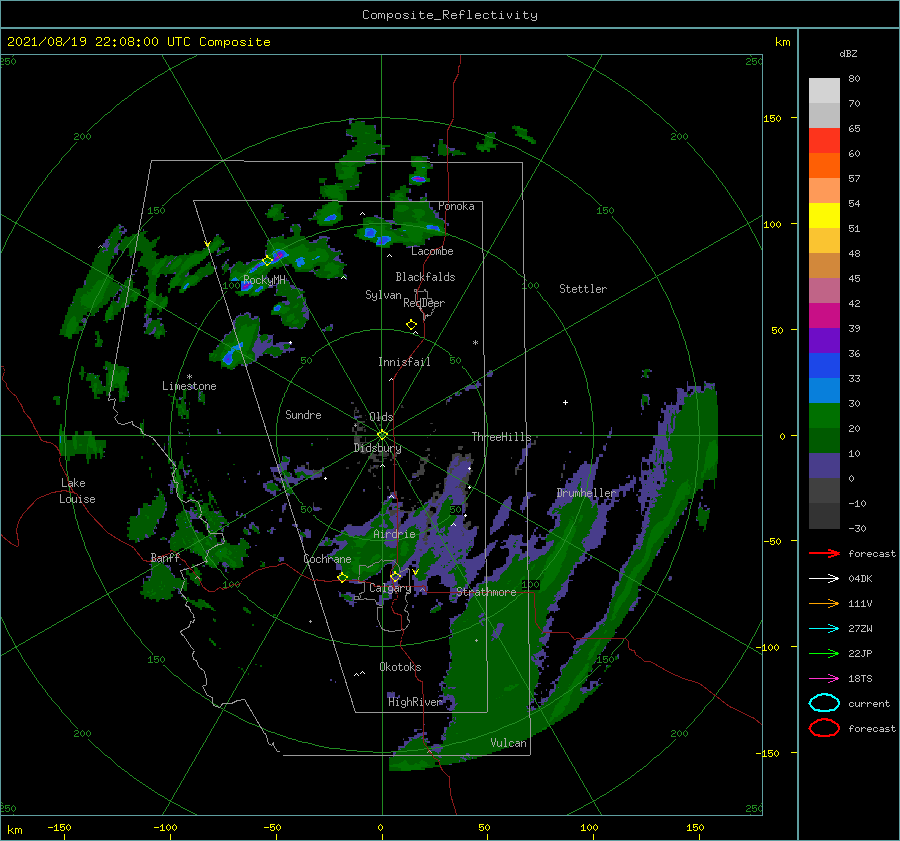
Task: Click the asterisk marker above Limestone
Action: coord(189,377)
